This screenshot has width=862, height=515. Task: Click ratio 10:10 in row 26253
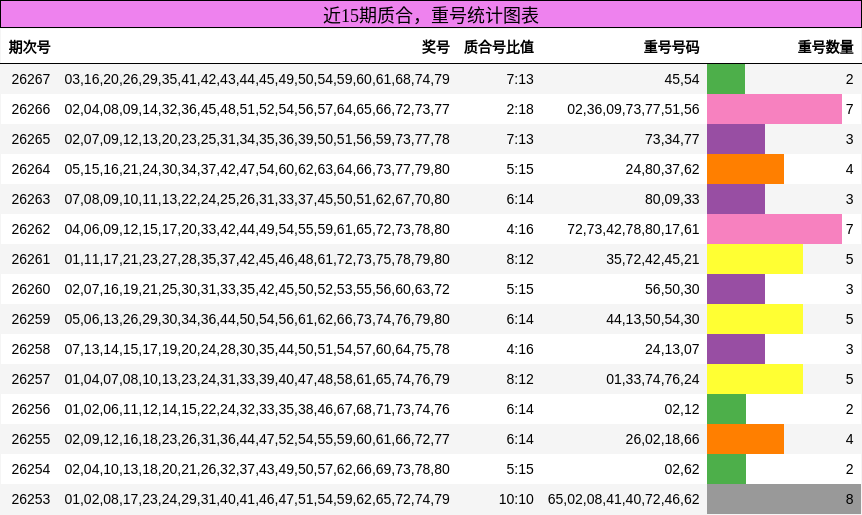pos(516,499)
